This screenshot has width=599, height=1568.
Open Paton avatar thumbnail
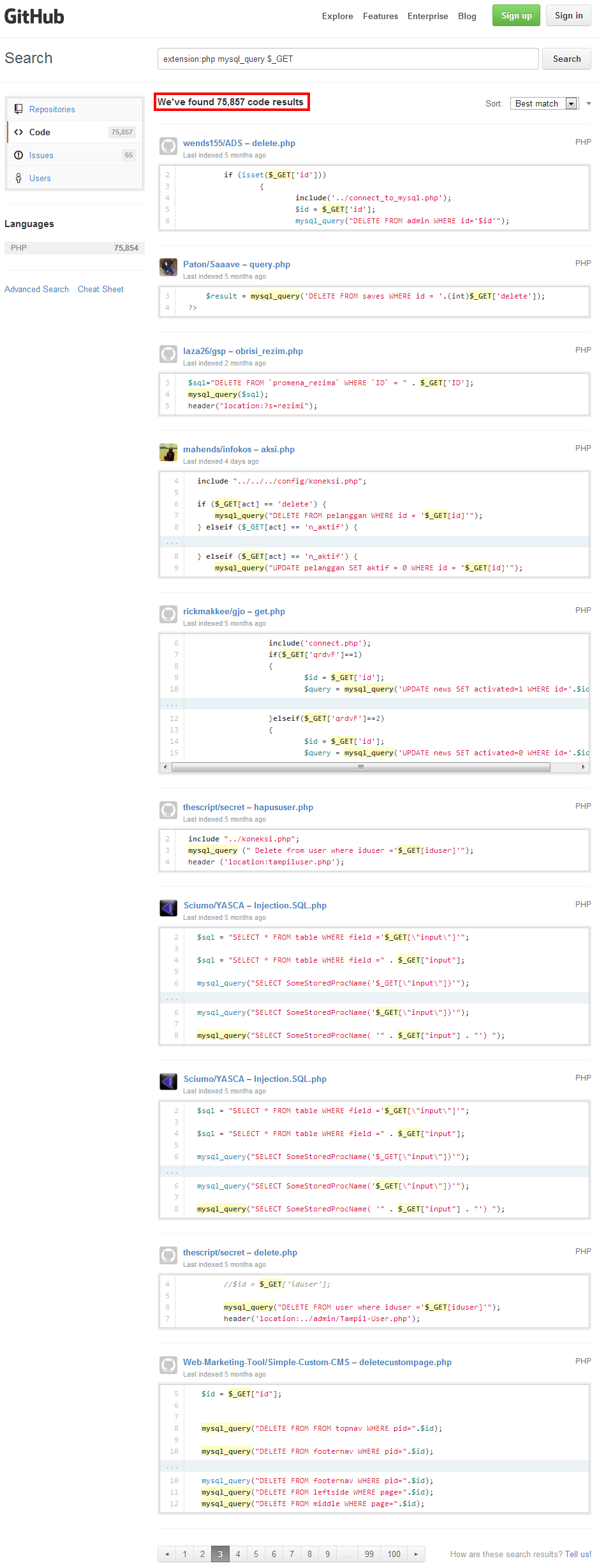point(168,267)
